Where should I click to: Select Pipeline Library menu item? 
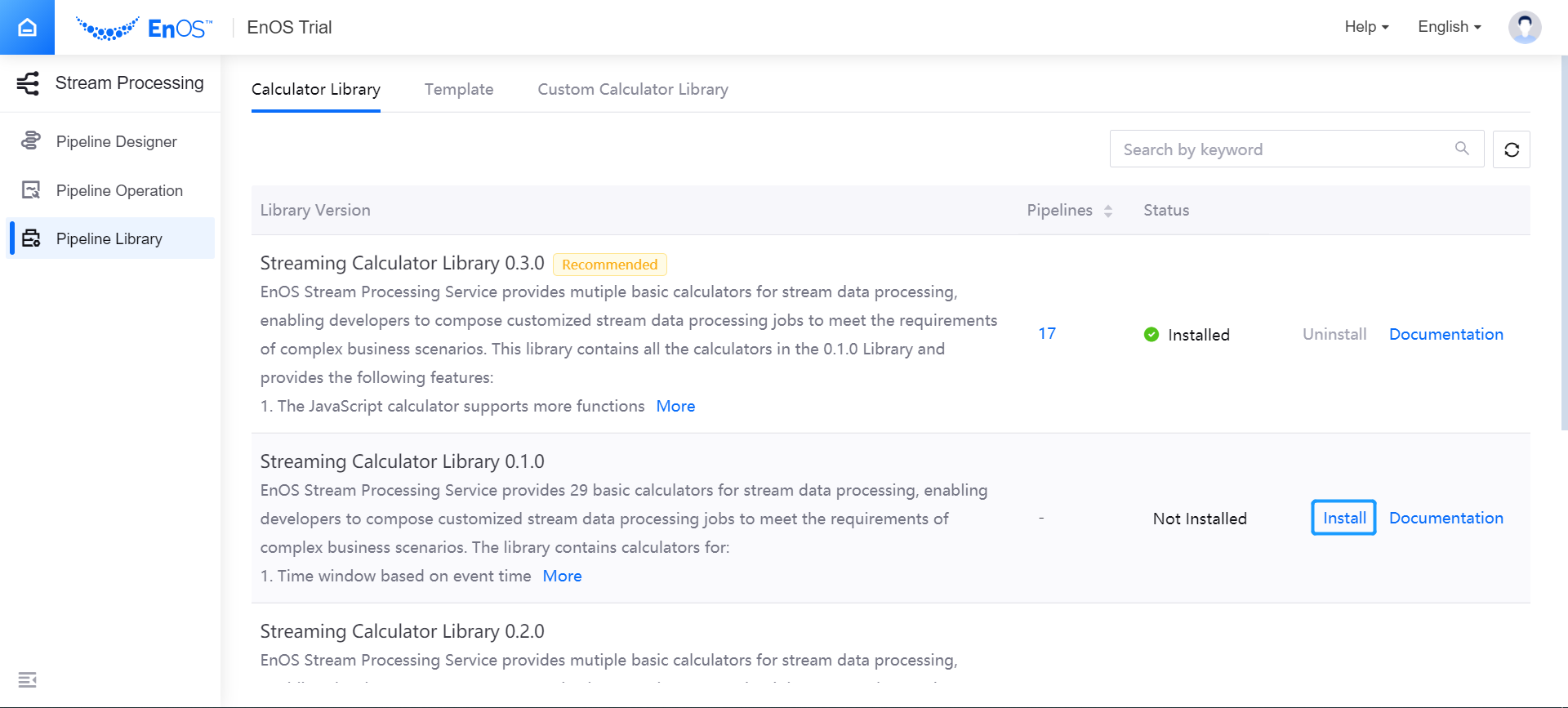pyautogui.click(x=110, y=238)
